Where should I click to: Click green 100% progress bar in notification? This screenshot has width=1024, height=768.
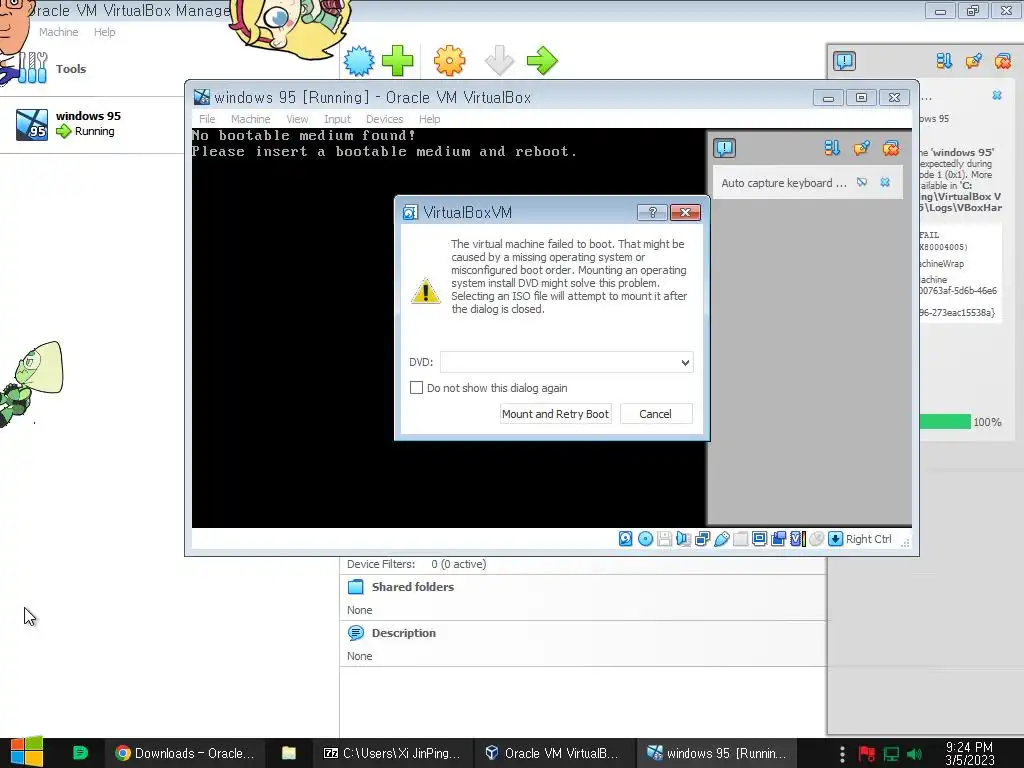(945, 422)
